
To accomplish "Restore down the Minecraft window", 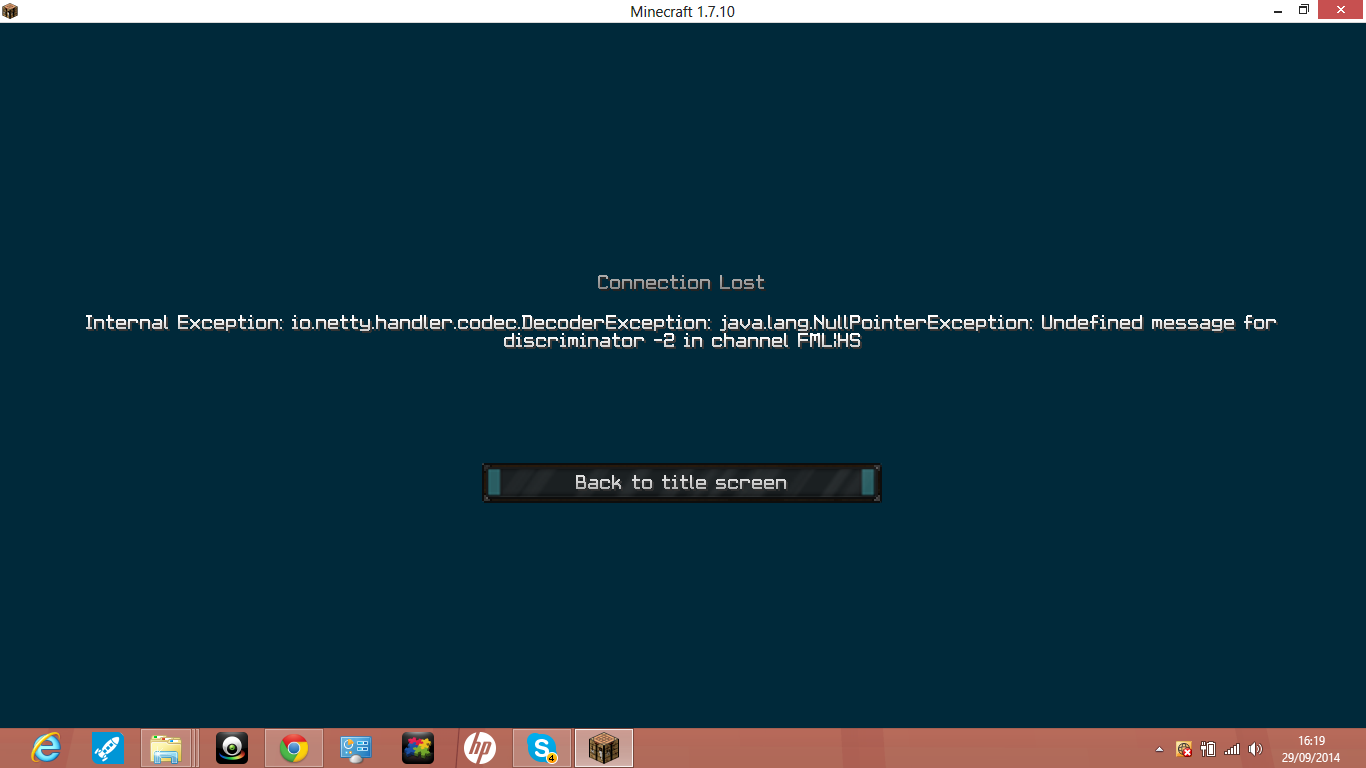I will click(x=1303, y=10).
